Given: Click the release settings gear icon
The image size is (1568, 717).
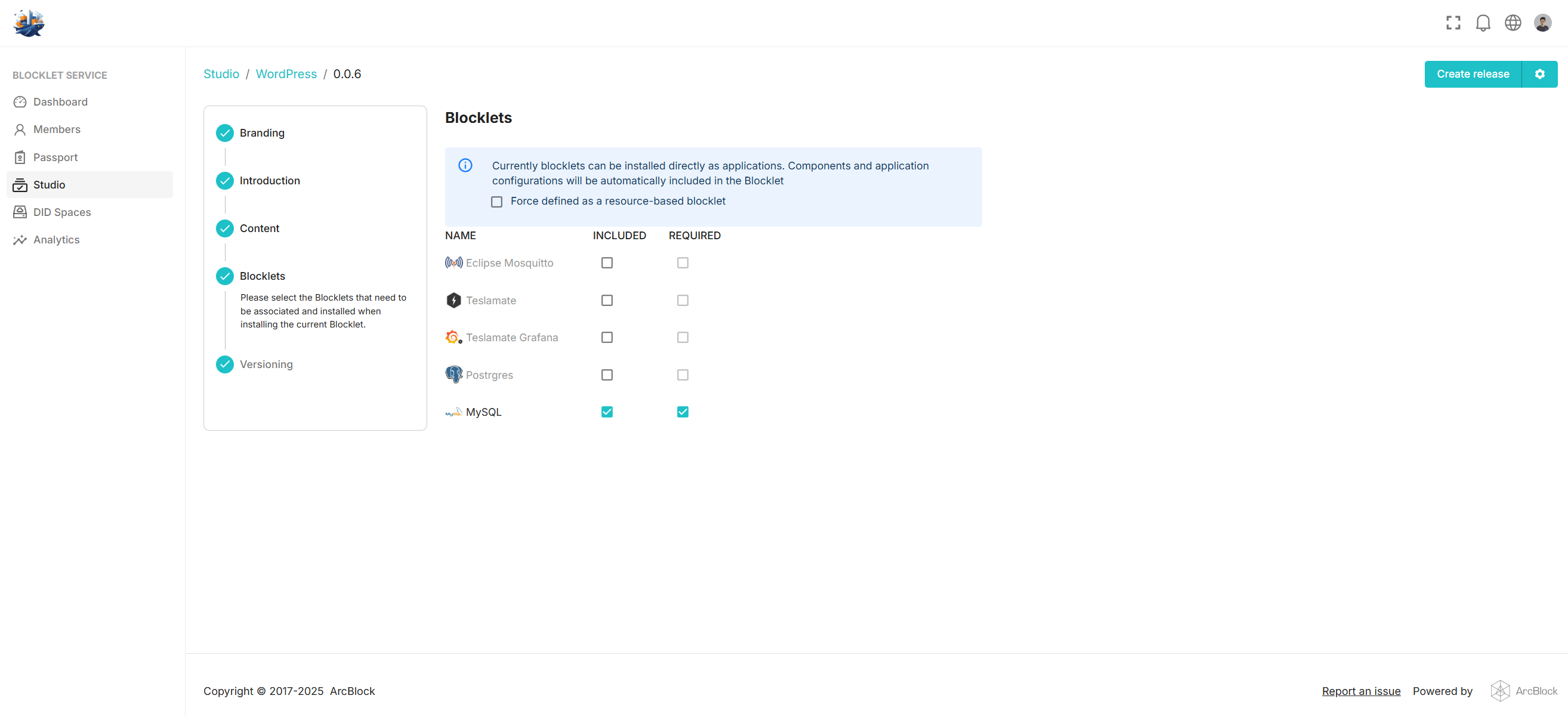Looking at the screenshot, I should point(1539,74).
